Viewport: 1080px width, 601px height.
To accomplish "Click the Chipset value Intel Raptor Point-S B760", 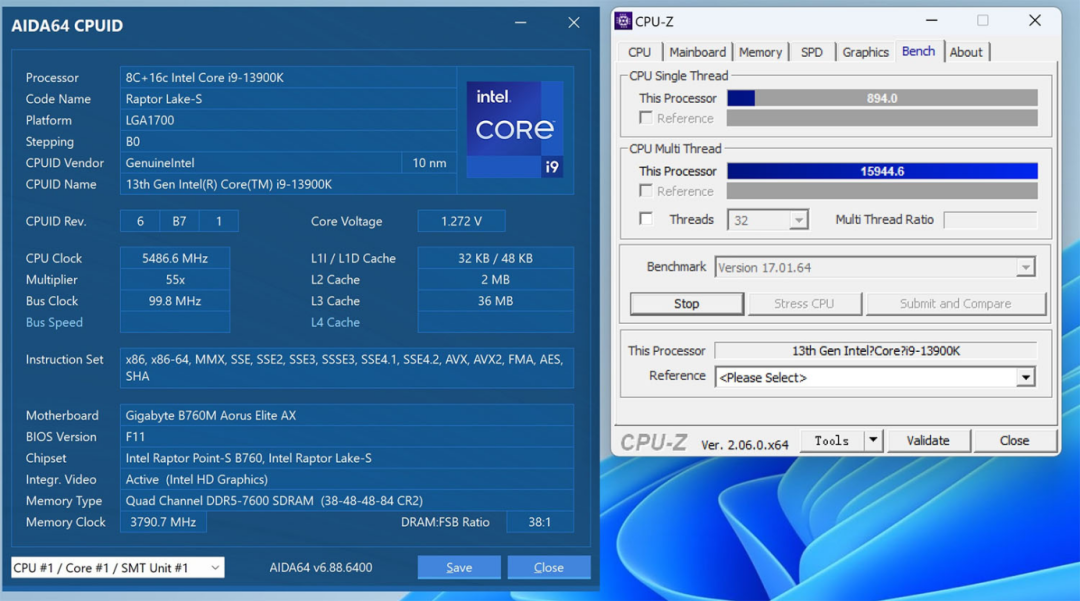I will click(346, 458).
